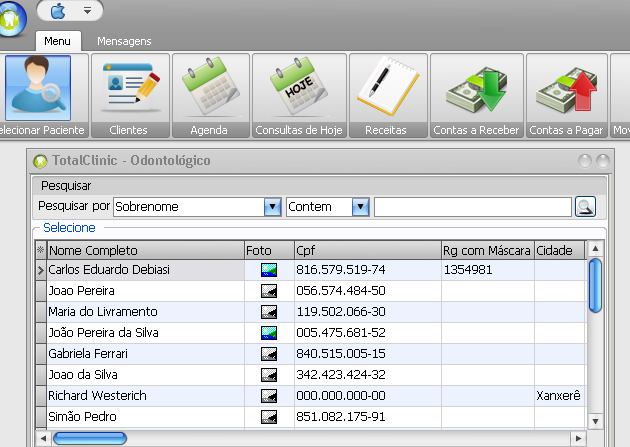
Task: Click photo icon for João Pereira da Silva
Action: [x=269, y=333]
